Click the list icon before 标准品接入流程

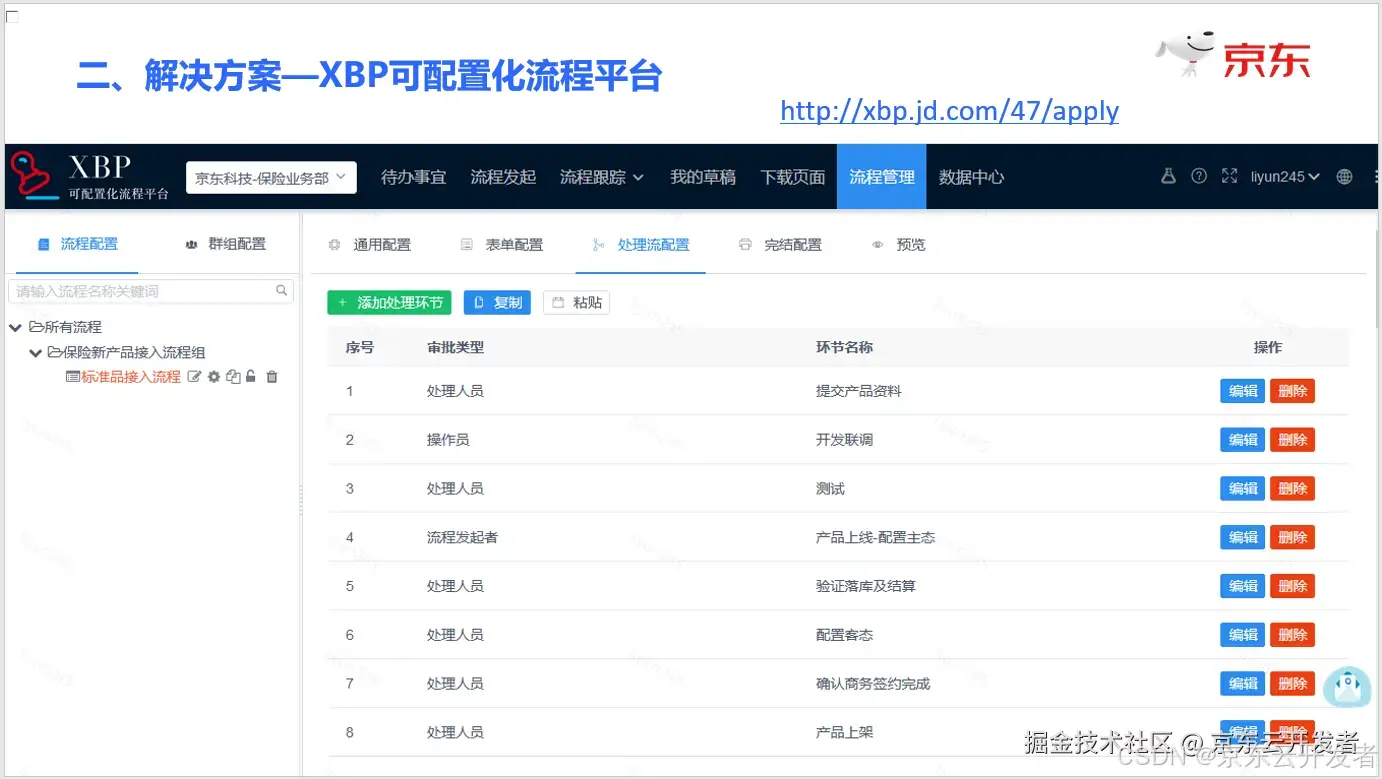coord(72,377)
